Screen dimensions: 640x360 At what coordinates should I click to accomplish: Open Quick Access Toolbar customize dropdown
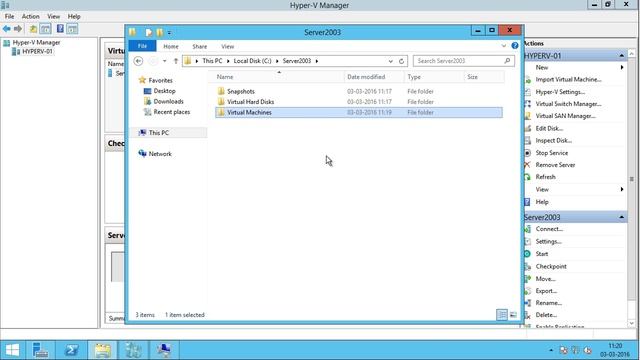tap(169, 33)
